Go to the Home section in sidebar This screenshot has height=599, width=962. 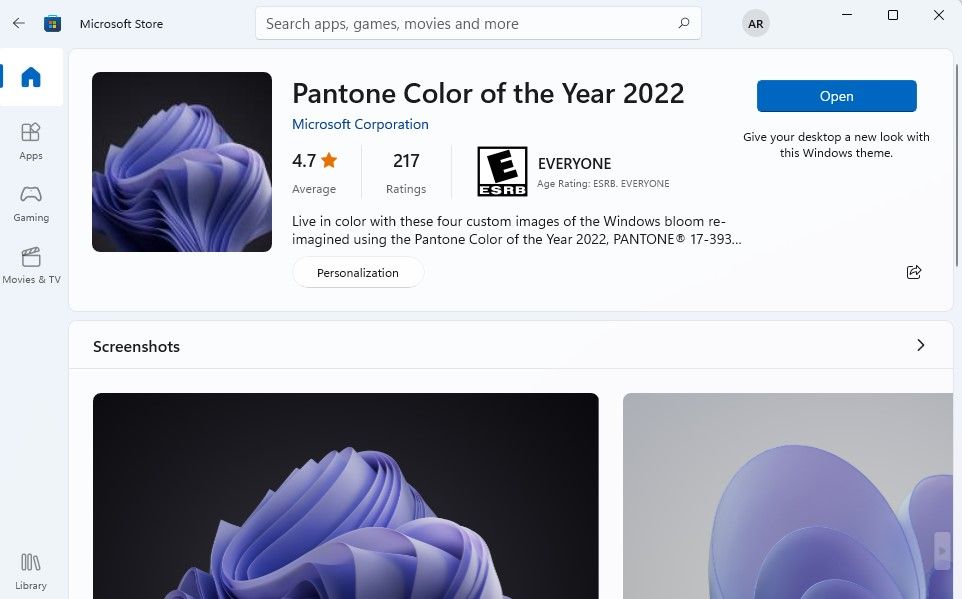tap(31, 77)
